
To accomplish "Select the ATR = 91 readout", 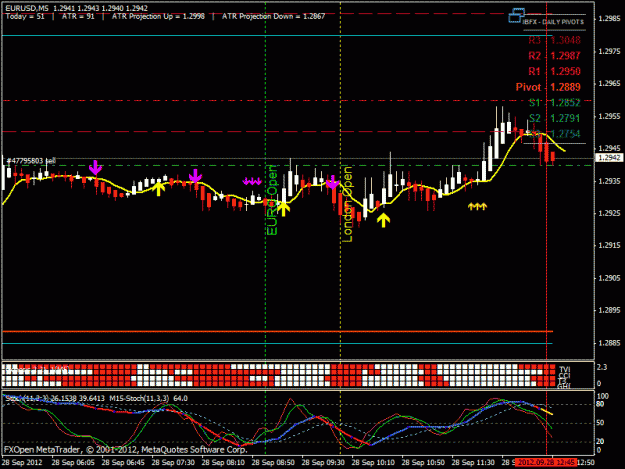I will click(78, 16).
